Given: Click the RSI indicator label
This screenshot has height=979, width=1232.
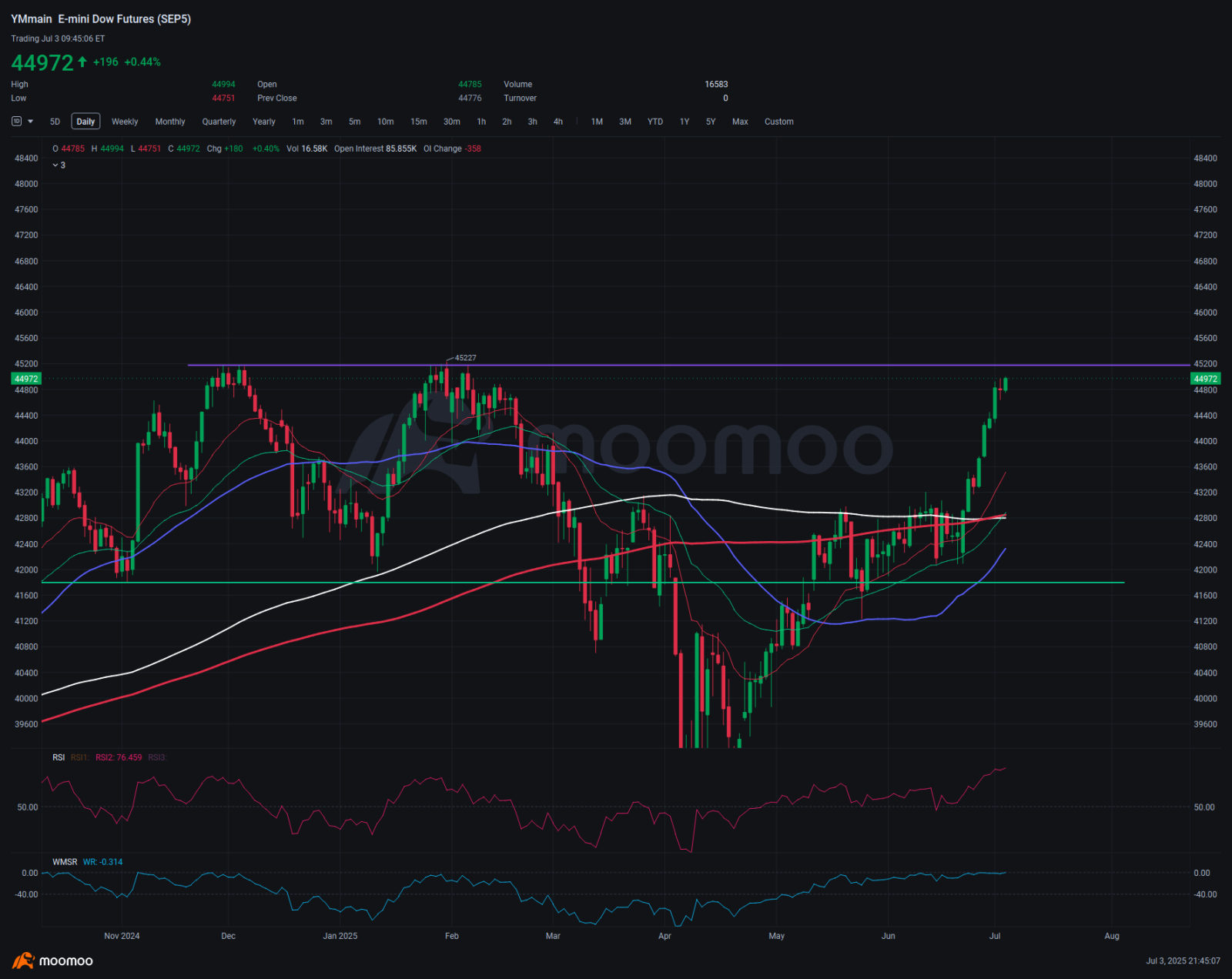Looking at the screenshot, I should click(59, 757).
